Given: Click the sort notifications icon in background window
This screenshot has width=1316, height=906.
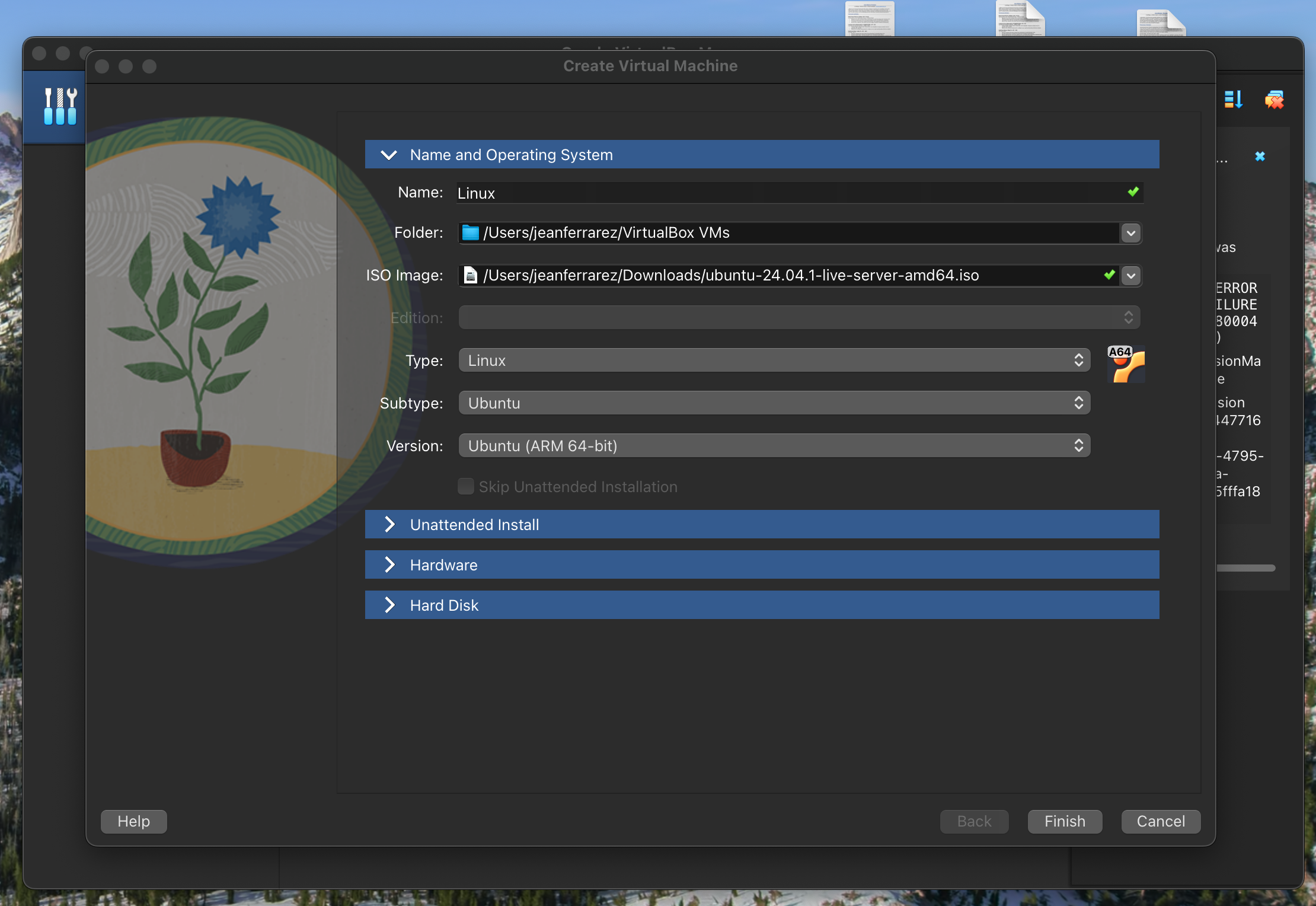Looking at the screenshot, I should (x=1234, y=100).
